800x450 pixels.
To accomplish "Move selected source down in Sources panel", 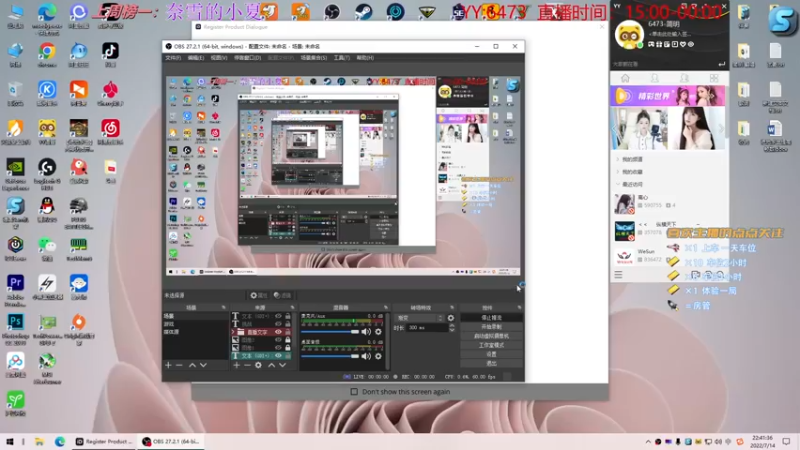I will point(283,365).
